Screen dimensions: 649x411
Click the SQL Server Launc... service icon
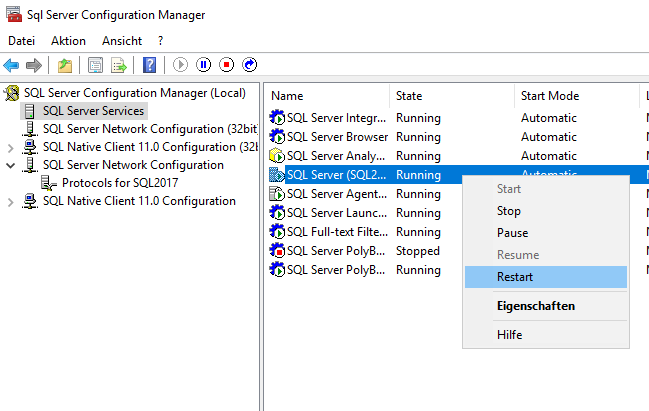click(277, 213)
